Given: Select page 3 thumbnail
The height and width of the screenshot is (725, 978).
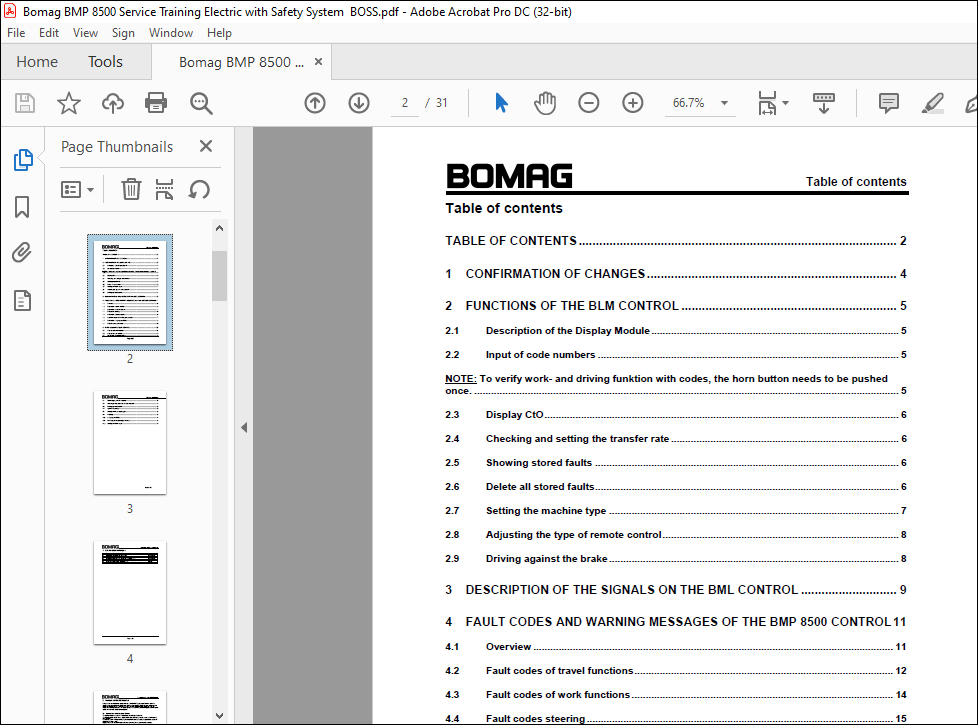Looking at the screenshot, I should click(130, 442).
